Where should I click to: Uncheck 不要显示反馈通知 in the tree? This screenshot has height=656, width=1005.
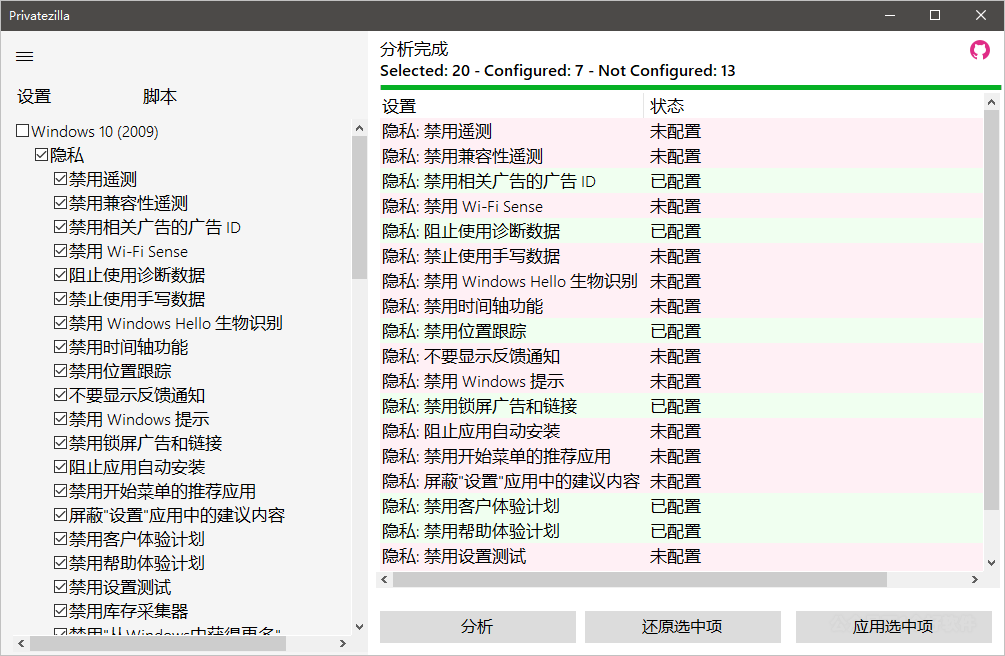pos(61,395)
